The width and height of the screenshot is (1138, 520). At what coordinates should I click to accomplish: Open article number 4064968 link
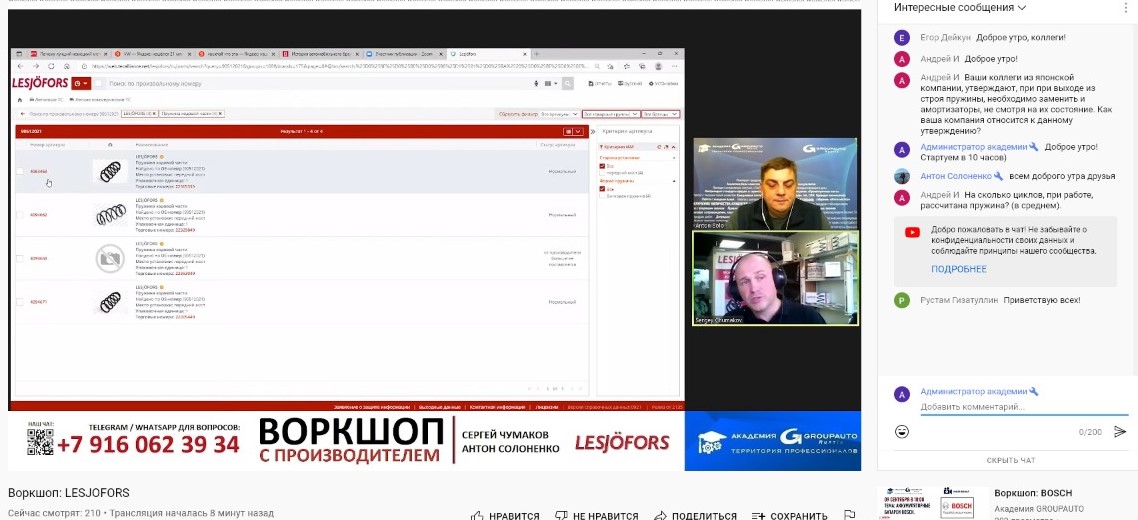pos(38,171)
